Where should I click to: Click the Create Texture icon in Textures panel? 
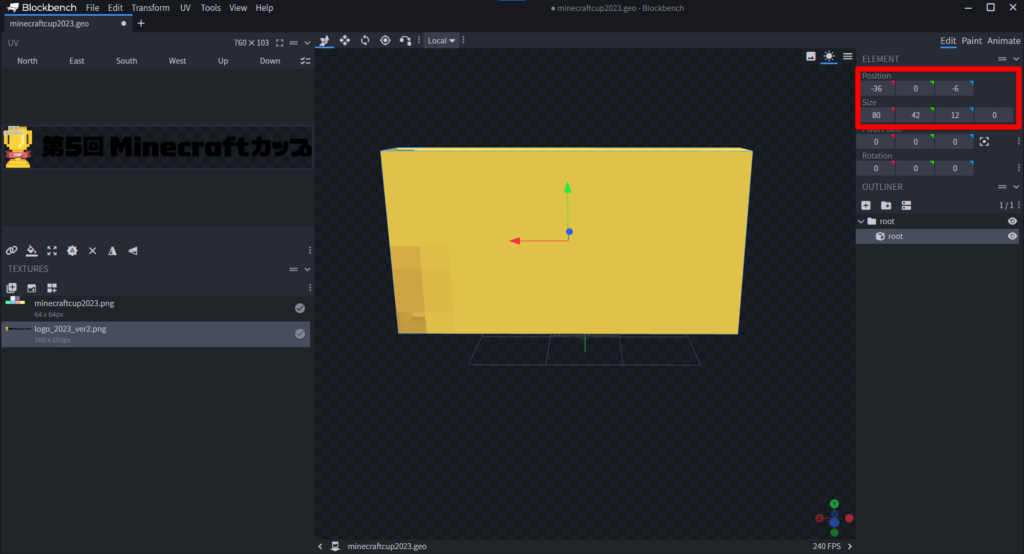(x=31, y=288)
